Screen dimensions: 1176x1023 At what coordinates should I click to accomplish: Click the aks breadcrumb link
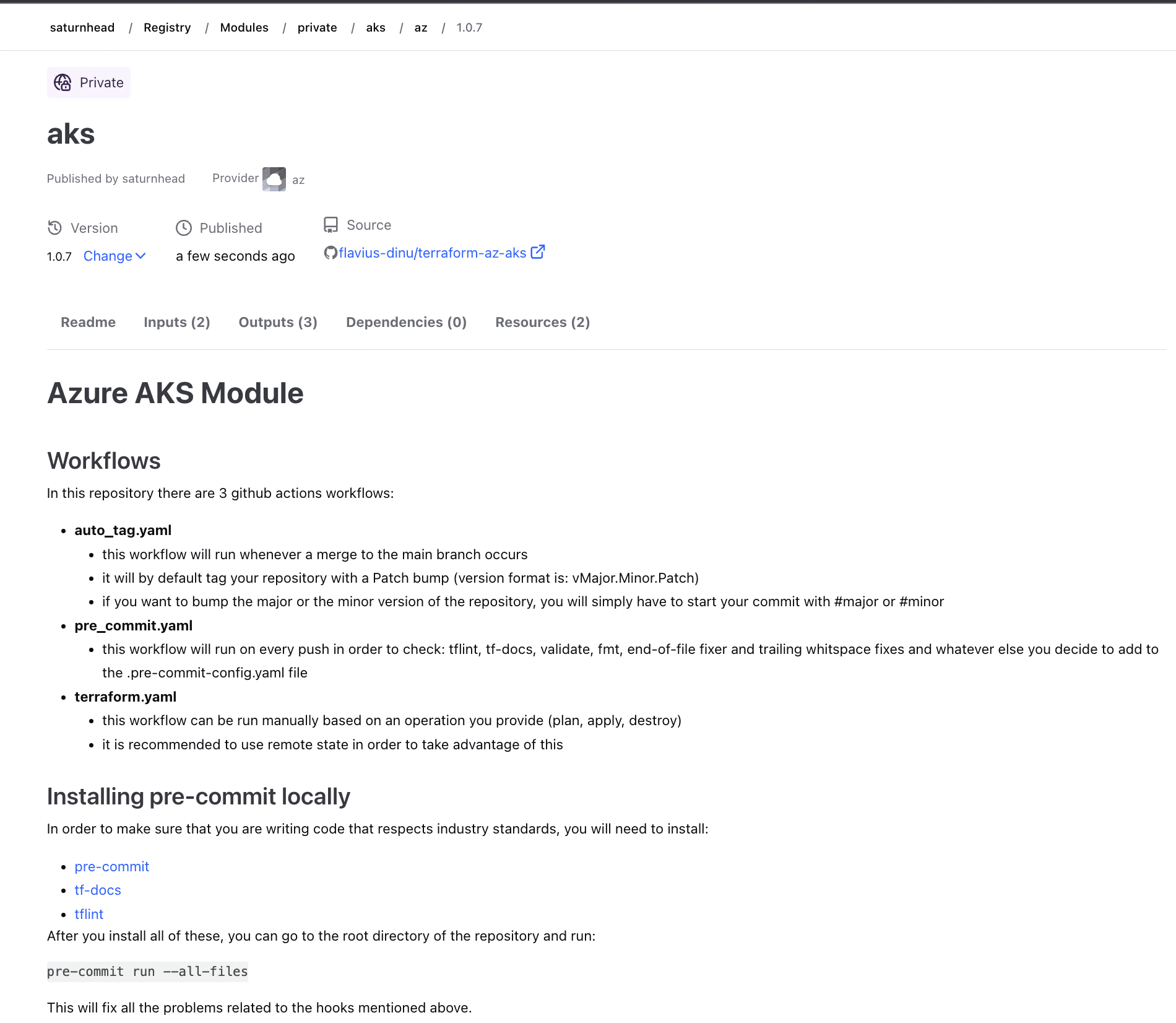click(x=376, y=27)
